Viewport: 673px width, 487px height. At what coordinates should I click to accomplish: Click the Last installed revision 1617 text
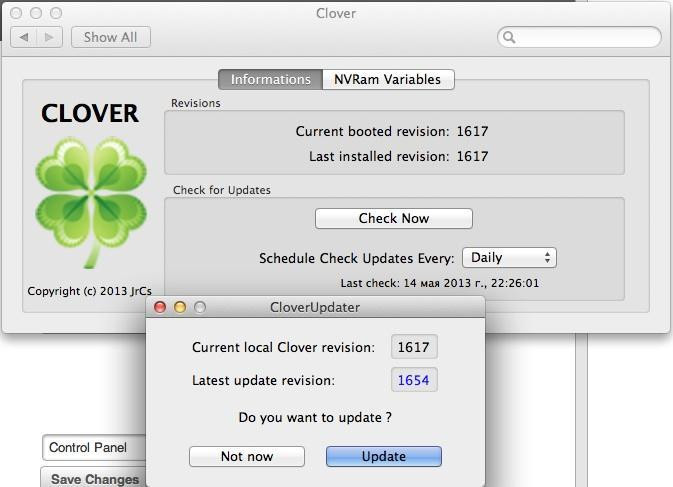point(399,156)
